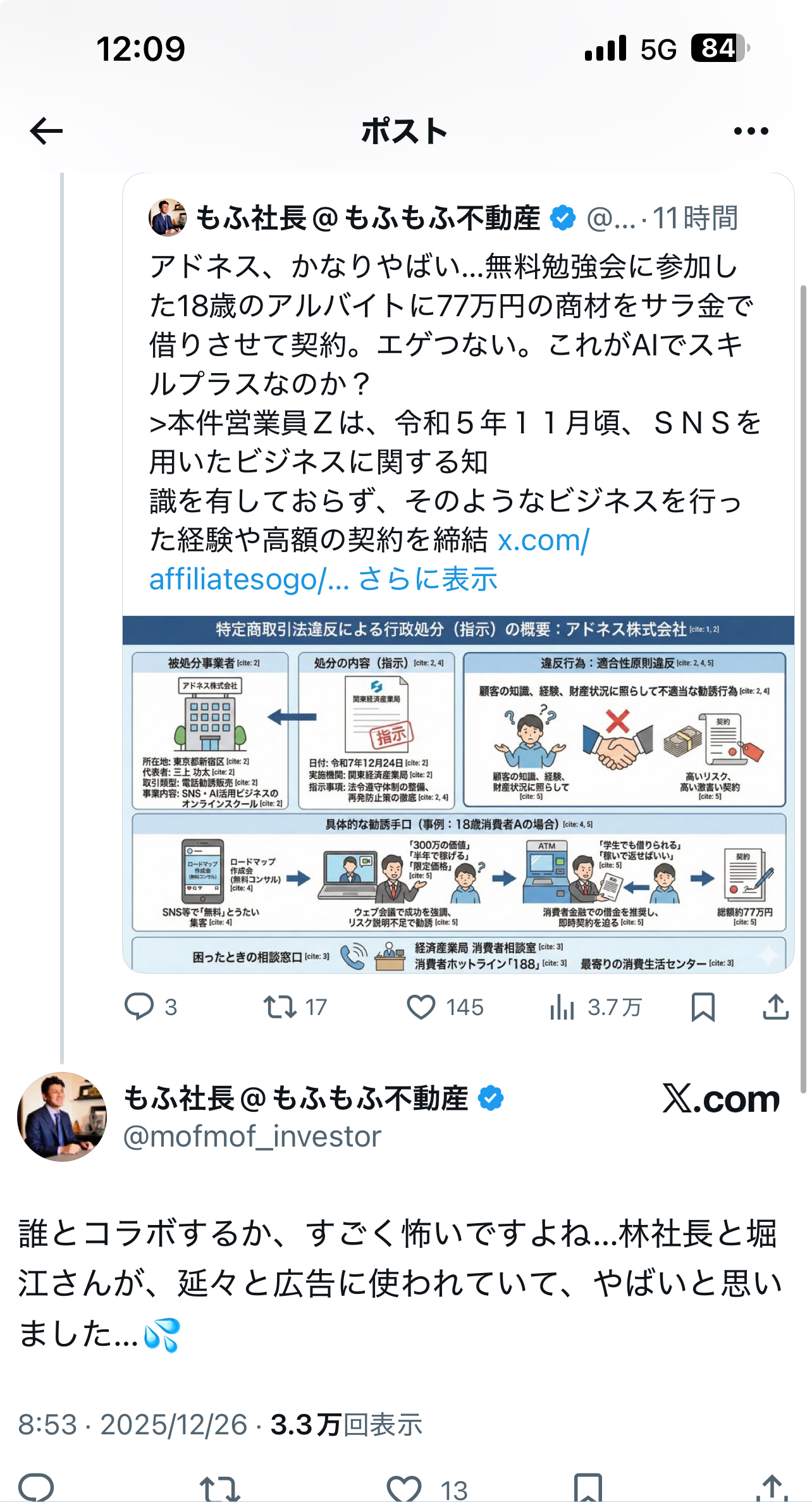Tap the repost icon on main post
The height and width of the screenshot is (1502, 812).
tap(219, 1488)
